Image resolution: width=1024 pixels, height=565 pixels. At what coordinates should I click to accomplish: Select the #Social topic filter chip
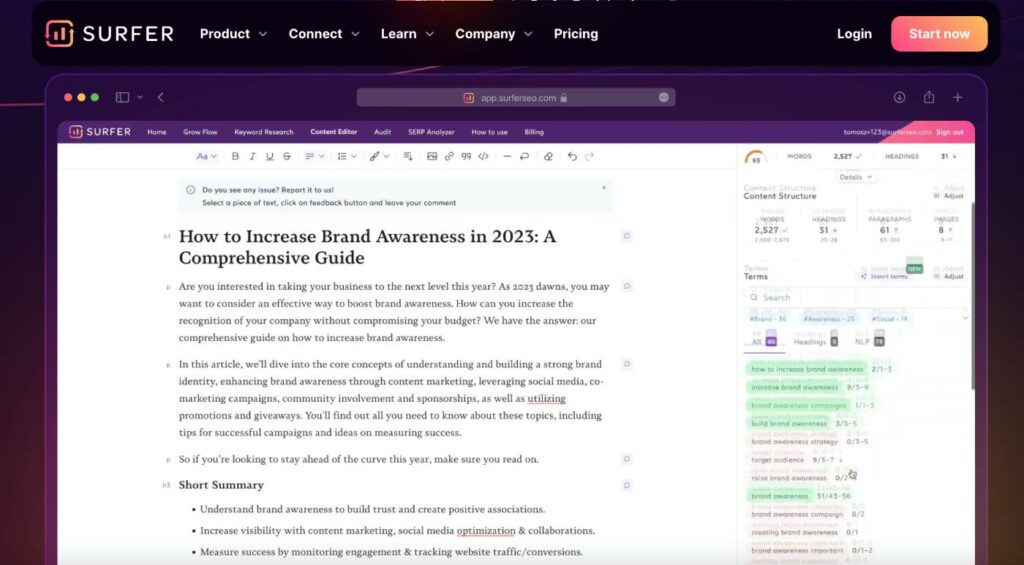(x=889, y=319)
